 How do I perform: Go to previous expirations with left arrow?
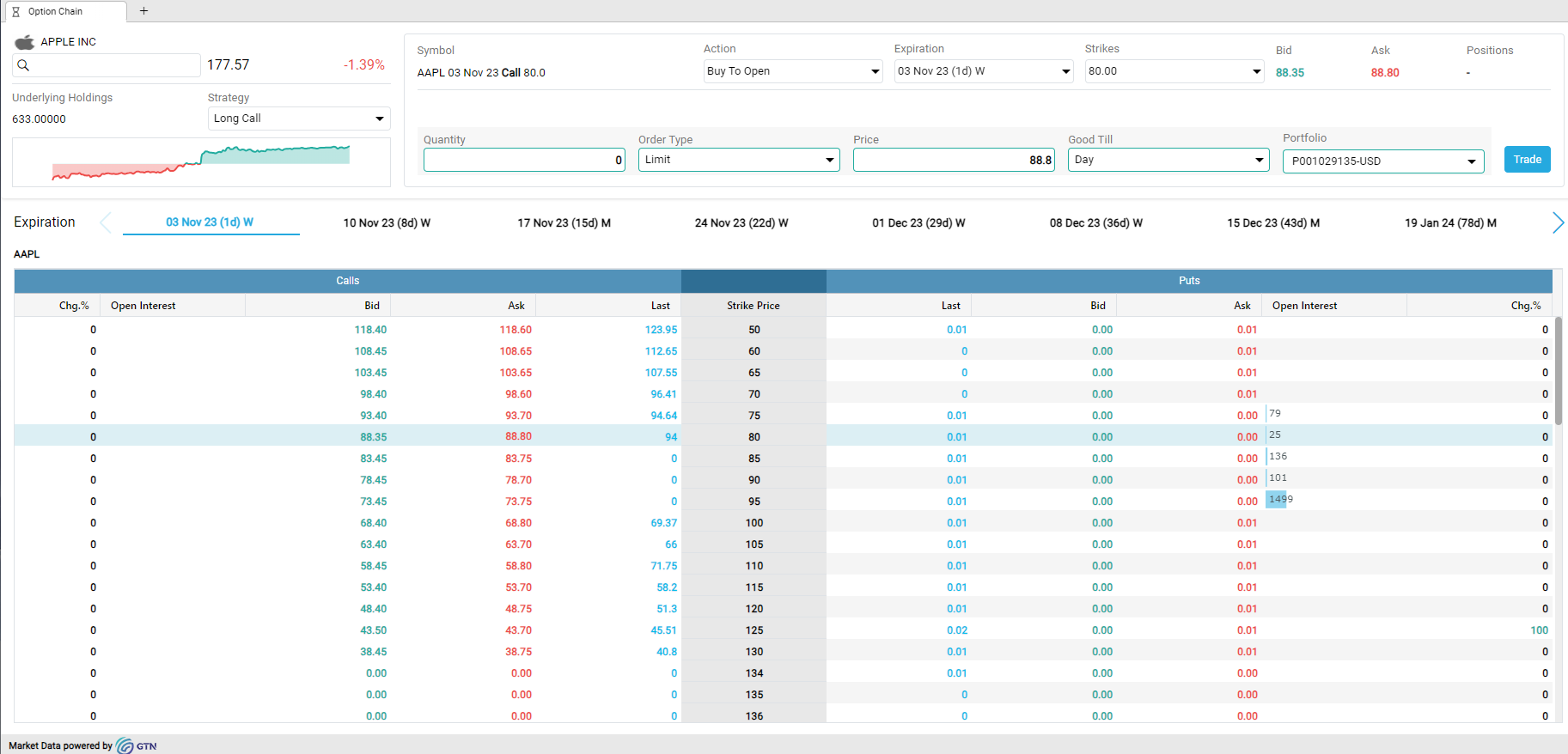(106, 222)
